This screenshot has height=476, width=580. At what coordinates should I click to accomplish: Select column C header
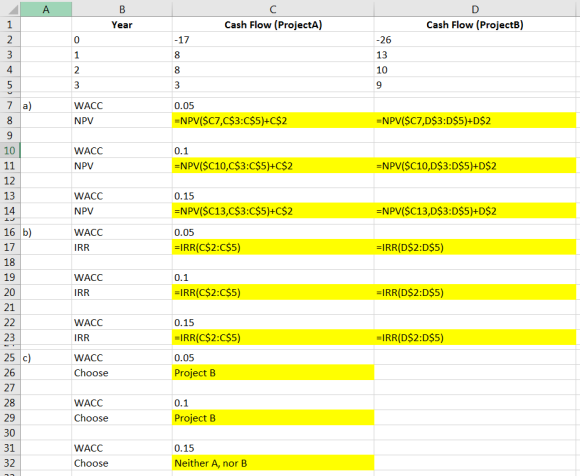click(273, 9)
